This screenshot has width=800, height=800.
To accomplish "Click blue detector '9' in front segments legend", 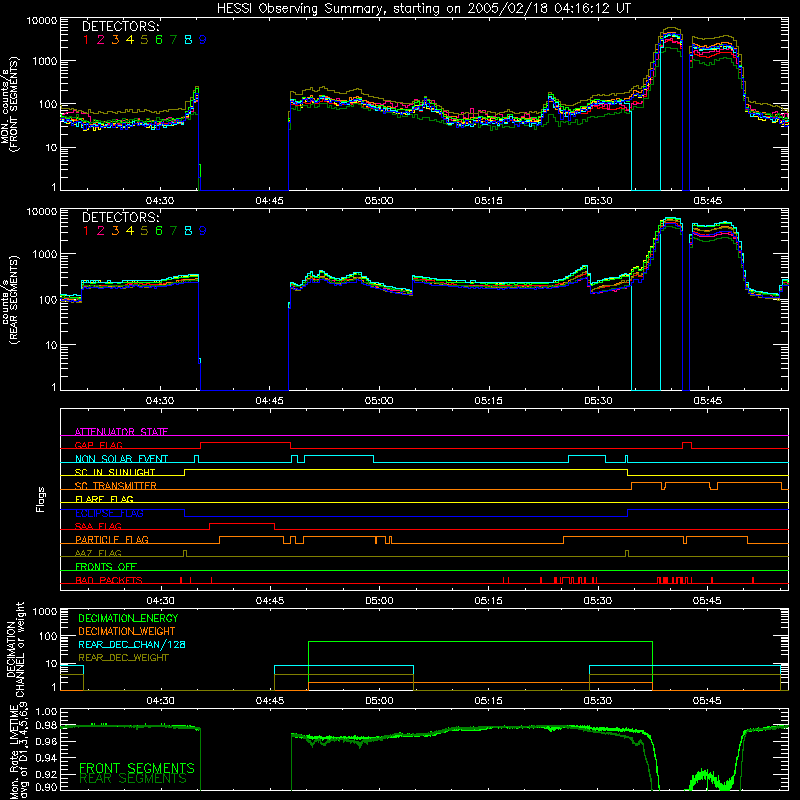I will [x=203, y=40].
